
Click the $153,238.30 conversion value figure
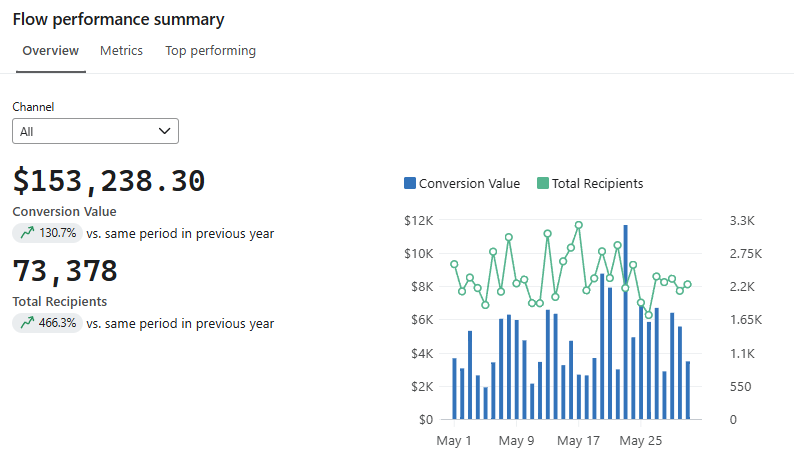pyautogui.click(x=109, y=181)
